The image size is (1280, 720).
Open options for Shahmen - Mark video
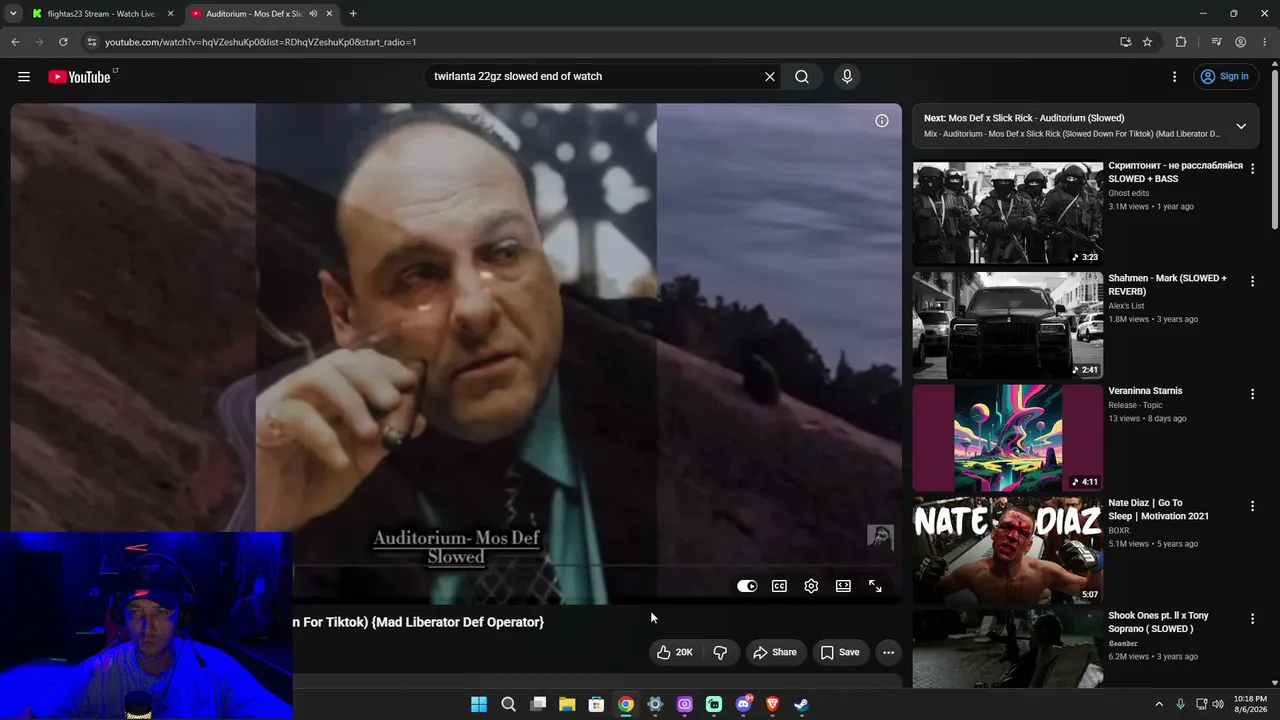[1252, 282]
